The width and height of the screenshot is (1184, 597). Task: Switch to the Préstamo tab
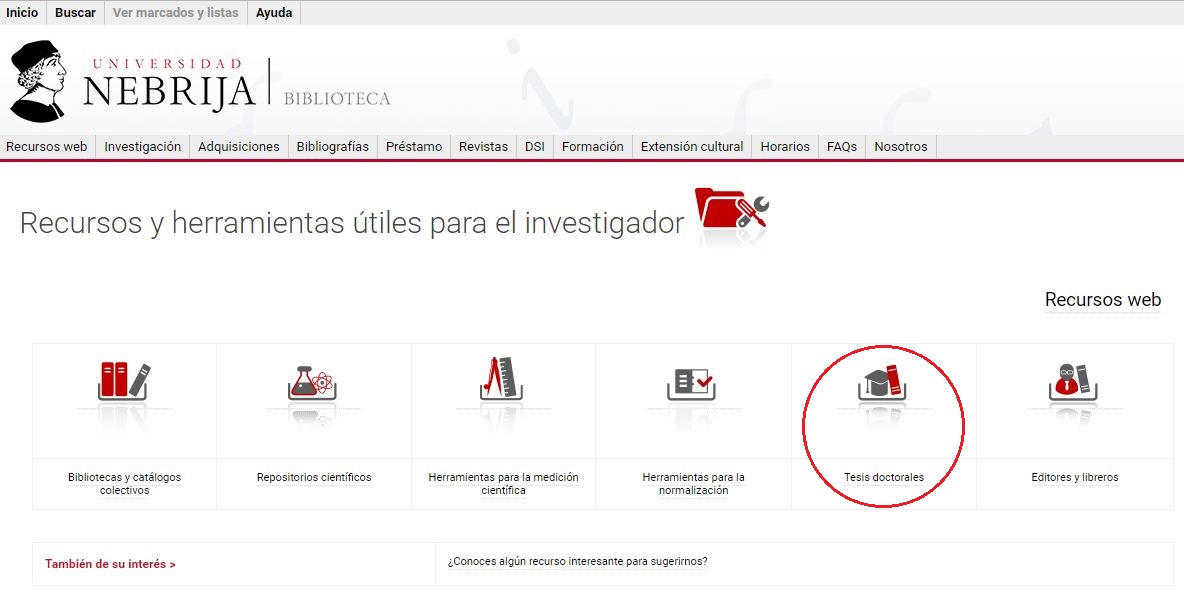tap(414, 147)
